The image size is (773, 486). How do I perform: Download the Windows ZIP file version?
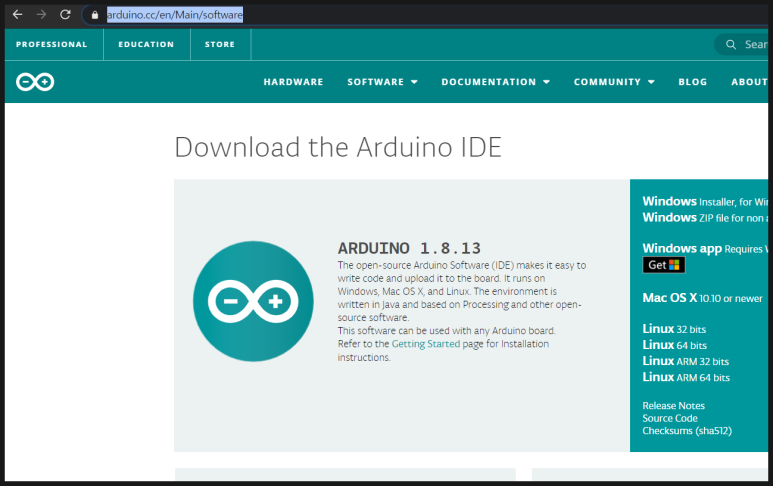[705, 217]
